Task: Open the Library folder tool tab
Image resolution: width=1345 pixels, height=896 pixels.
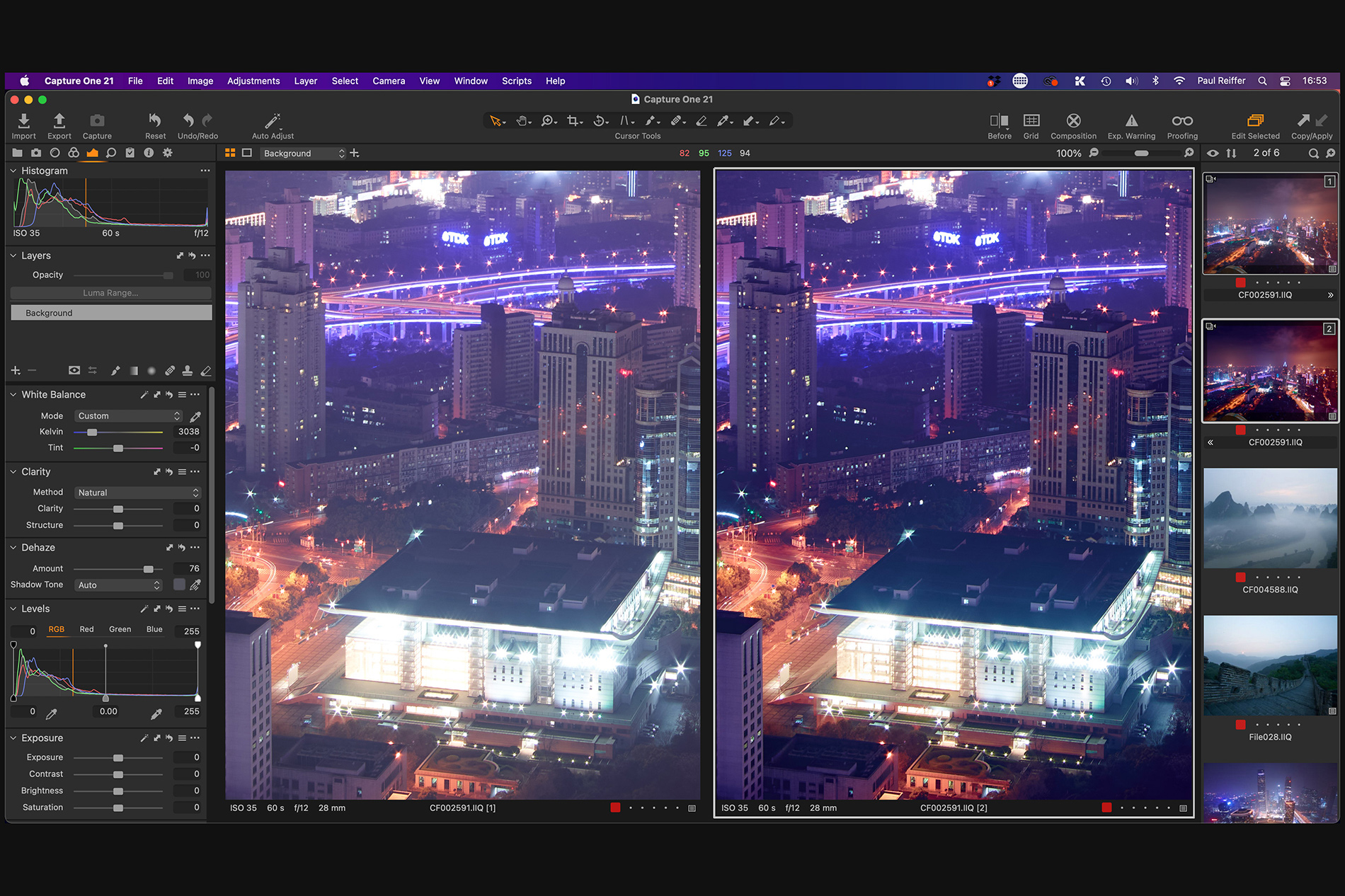Action: coord(17,153)
